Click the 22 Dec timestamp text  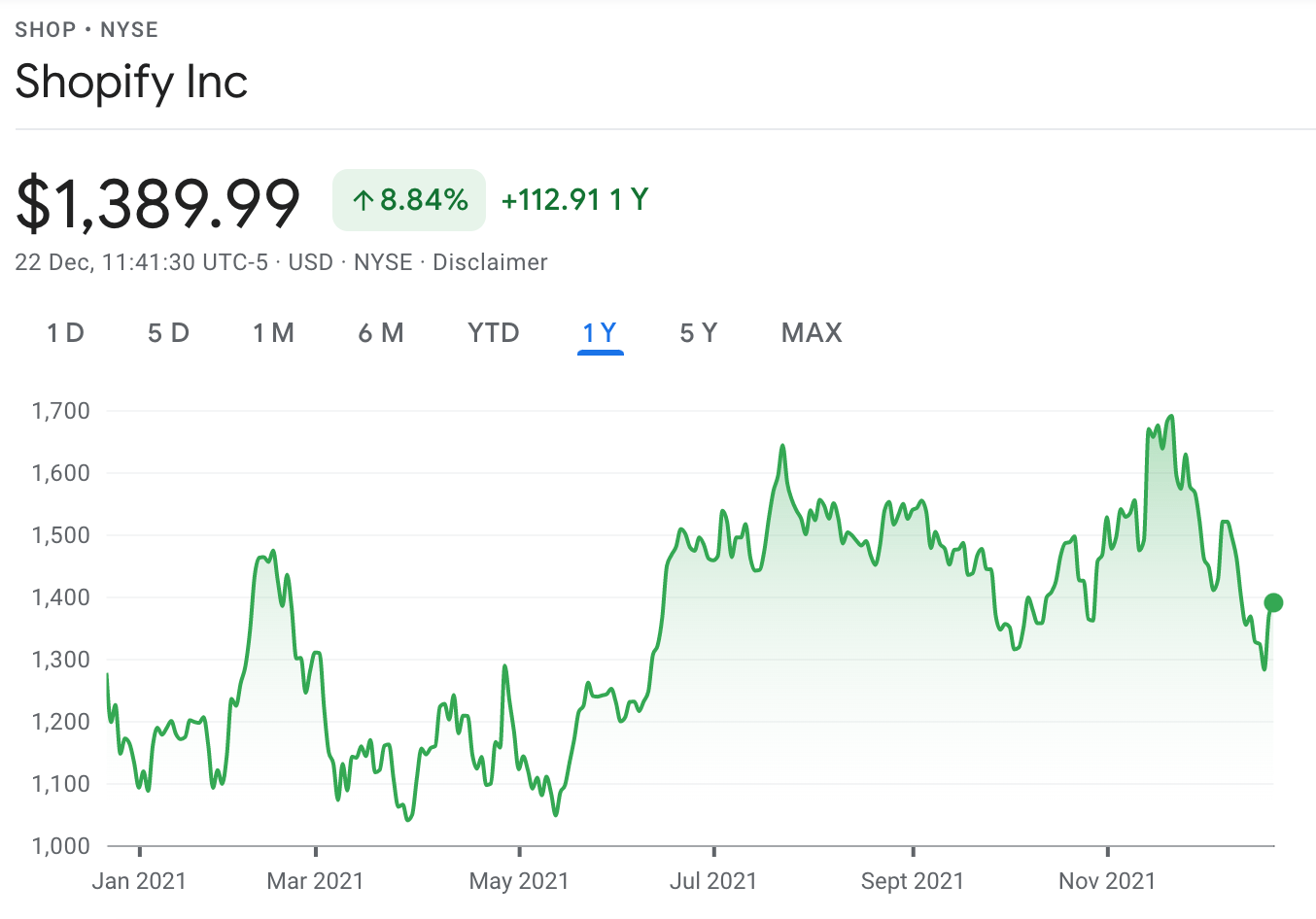(x=141, y=262)
